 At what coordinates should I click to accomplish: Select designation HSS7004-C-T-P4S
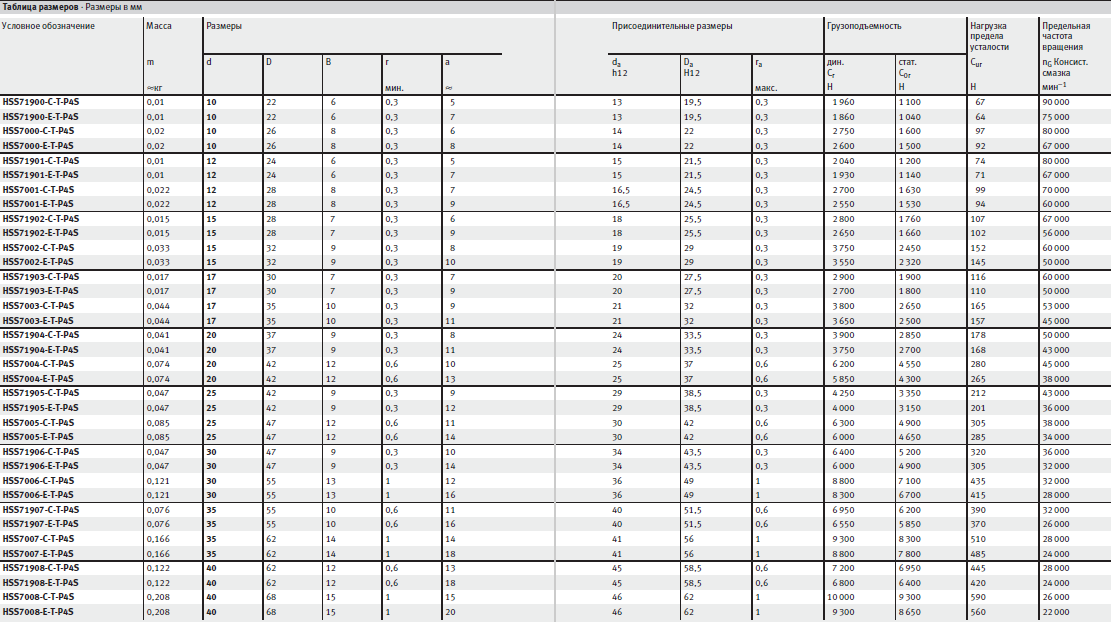click(38, 364)
